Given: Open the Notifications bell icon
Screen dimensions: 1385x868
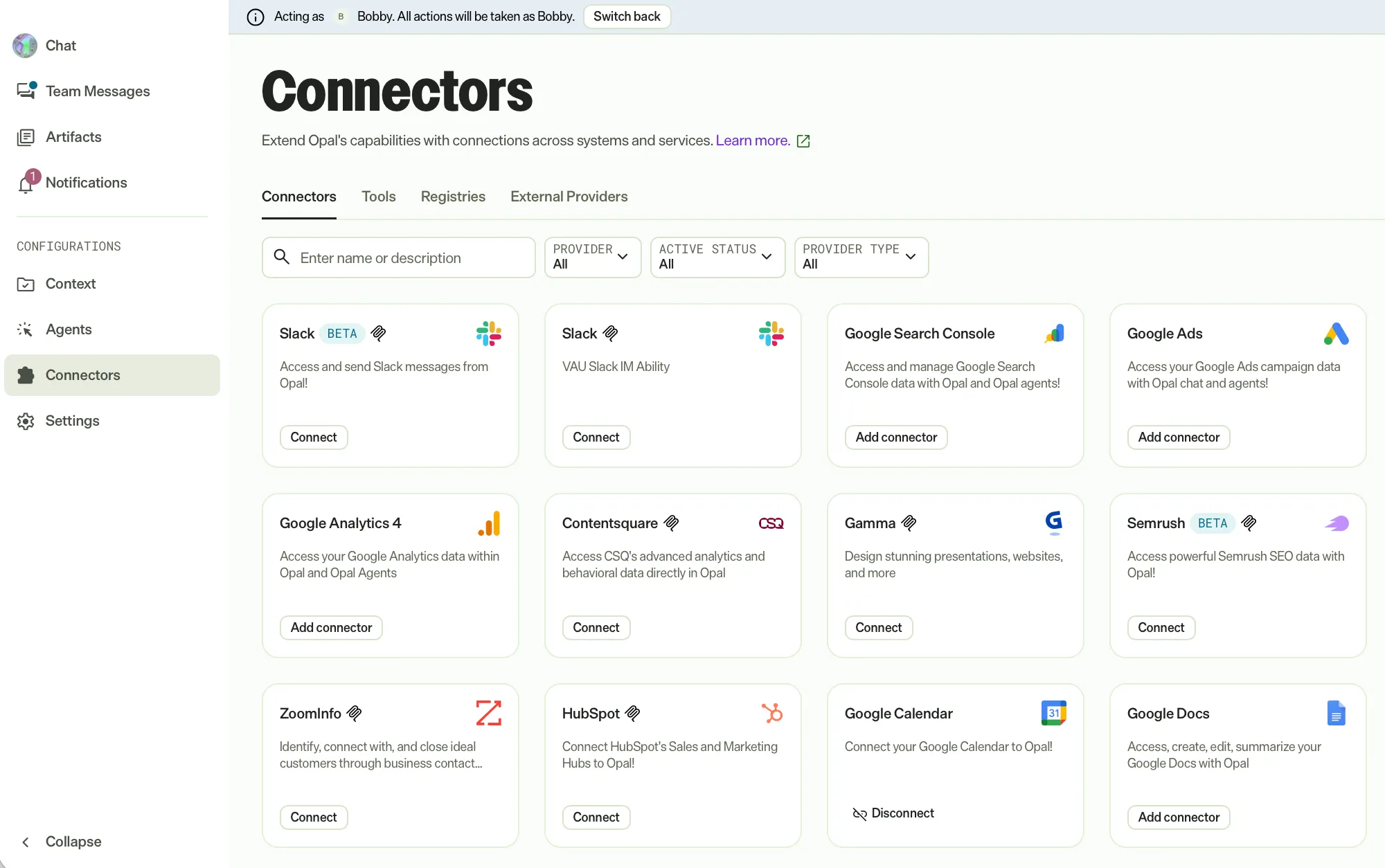Looking at the screenshot, I should (26, 183).
